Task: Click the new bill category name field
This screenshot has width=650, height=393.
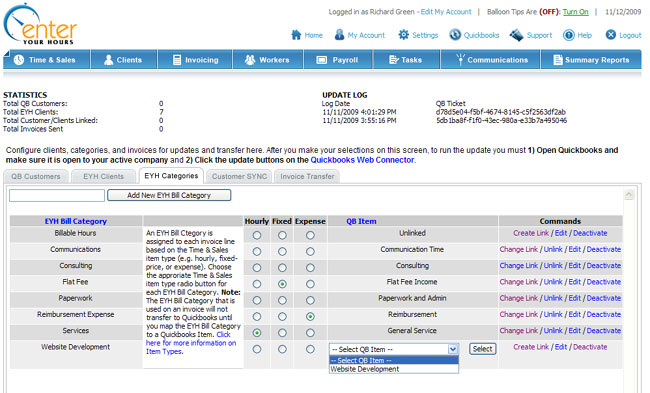Action: [x=57, y=195]
